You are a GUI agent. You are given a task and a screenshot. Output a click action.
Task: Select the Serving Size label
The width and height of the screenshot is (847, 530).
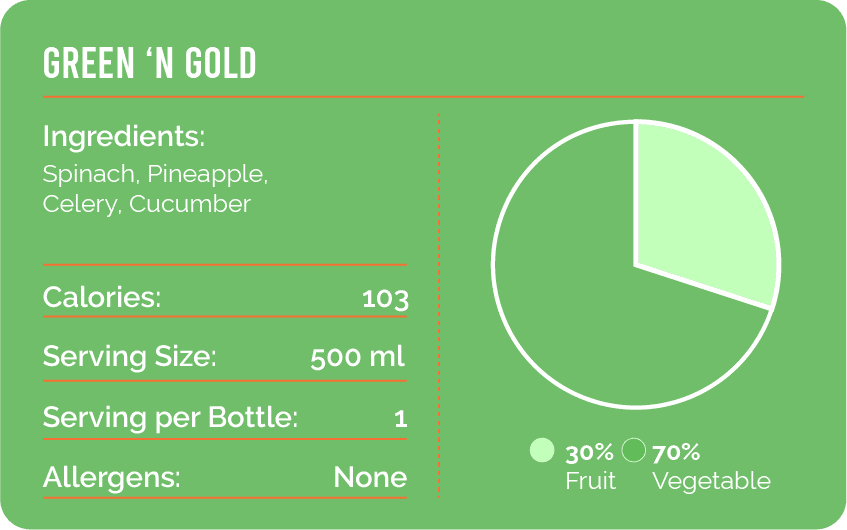pyautogui.click(x=129, y=357)
